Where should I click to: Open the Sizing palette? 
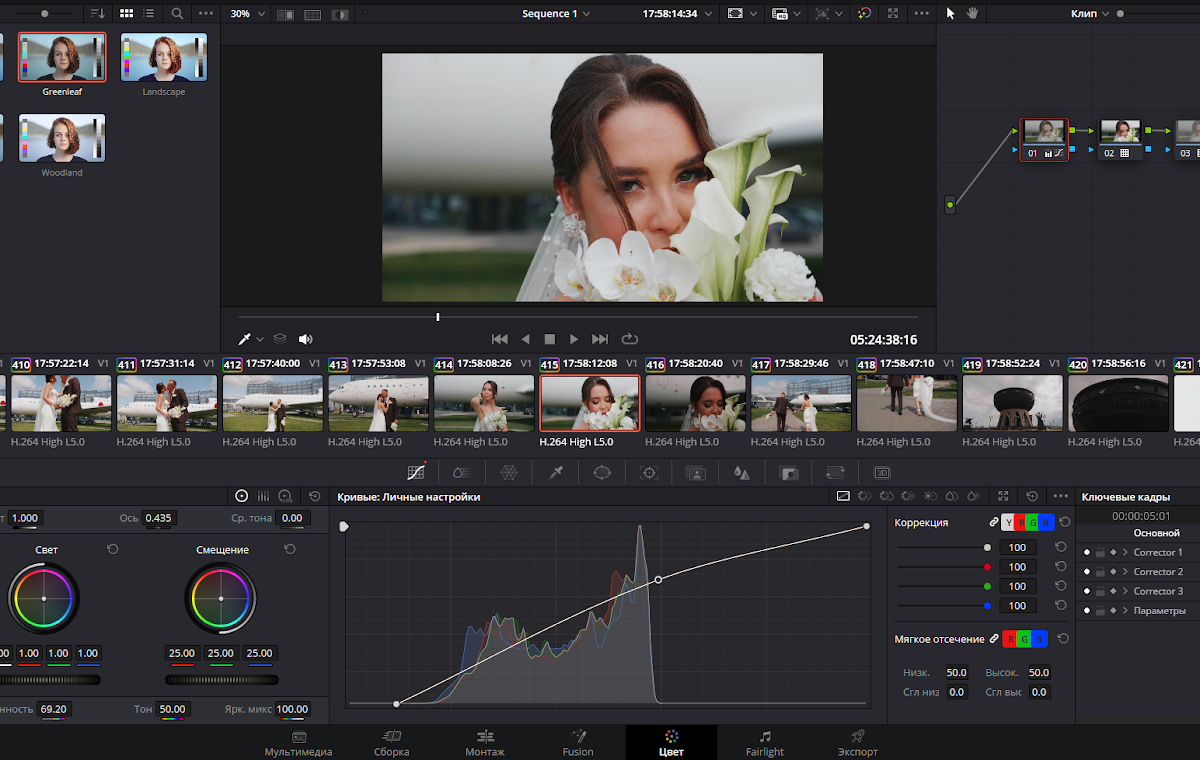pos(835,472)
